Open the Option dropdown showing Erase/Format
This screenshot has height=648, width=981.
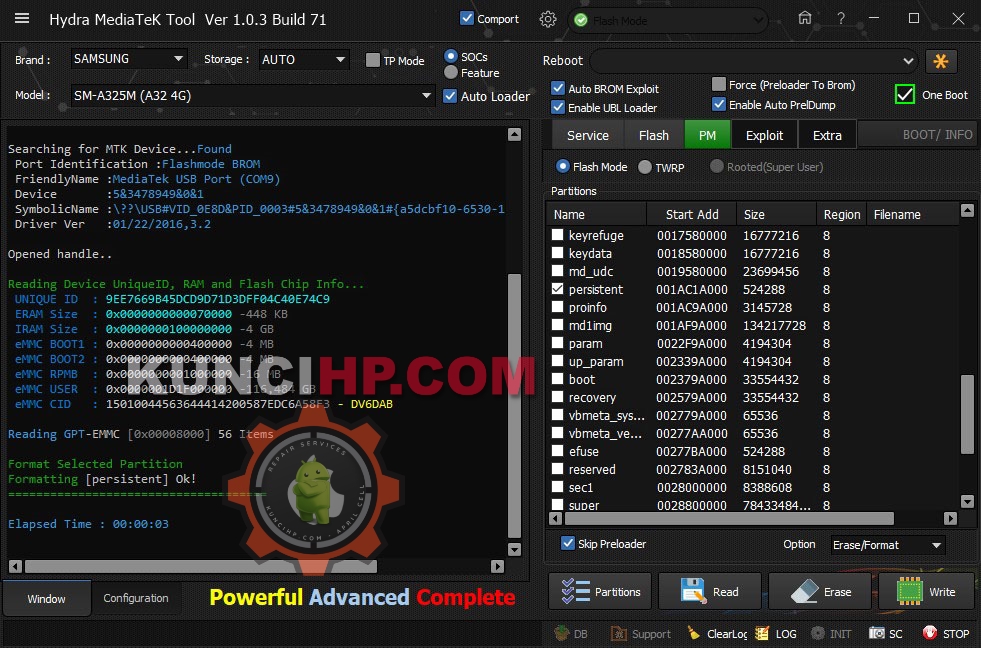pyautogui.click(x=887, y=545)
